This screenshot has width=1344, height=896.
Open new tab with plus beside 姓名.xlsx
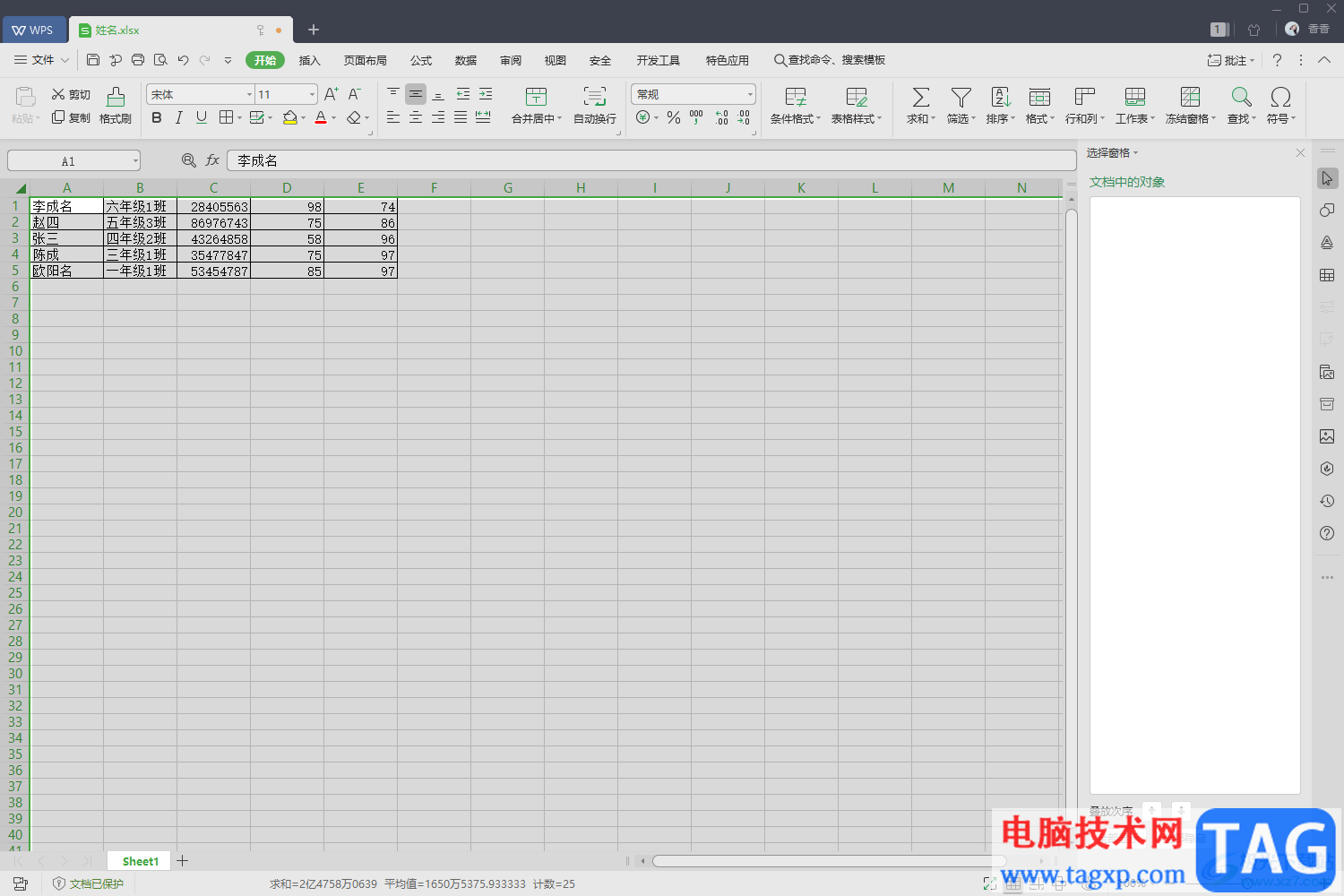point(314,30)
